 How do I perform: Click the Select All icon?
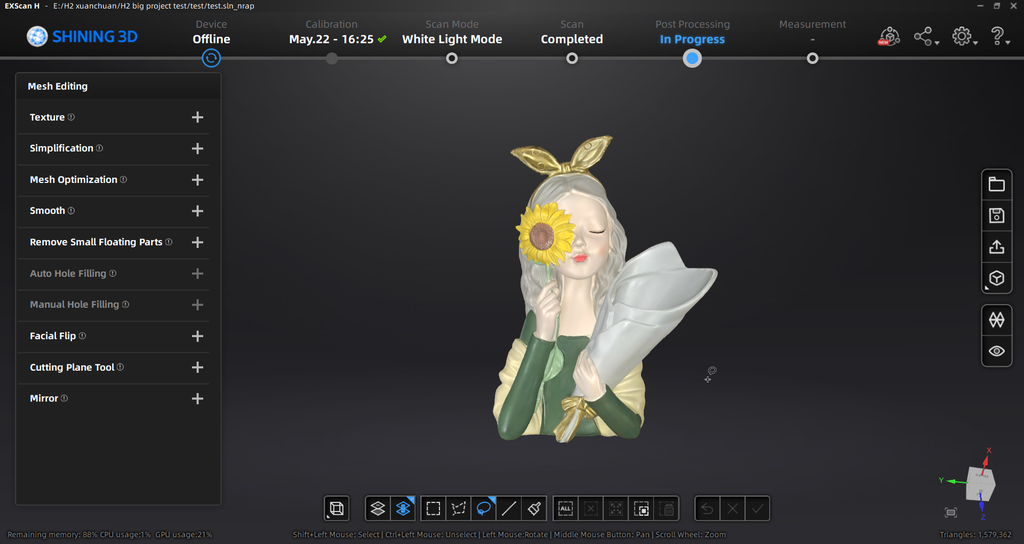click(x=565, y=508)
